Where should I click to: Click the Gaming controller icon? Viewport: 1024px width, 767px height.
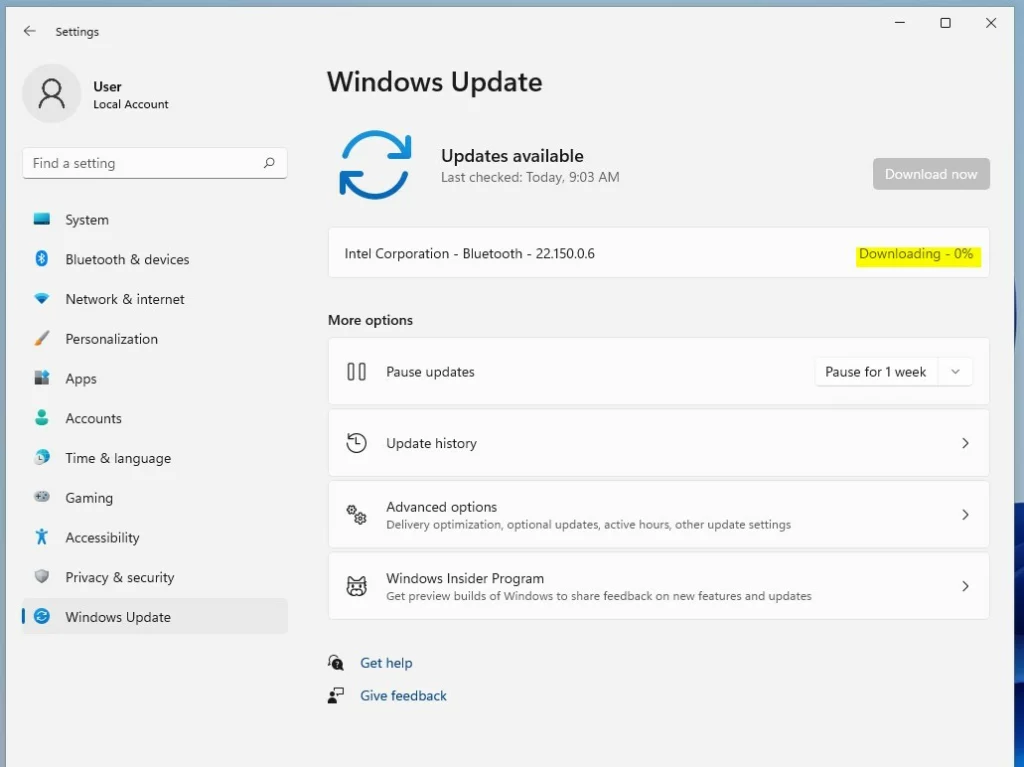point(42,497)
